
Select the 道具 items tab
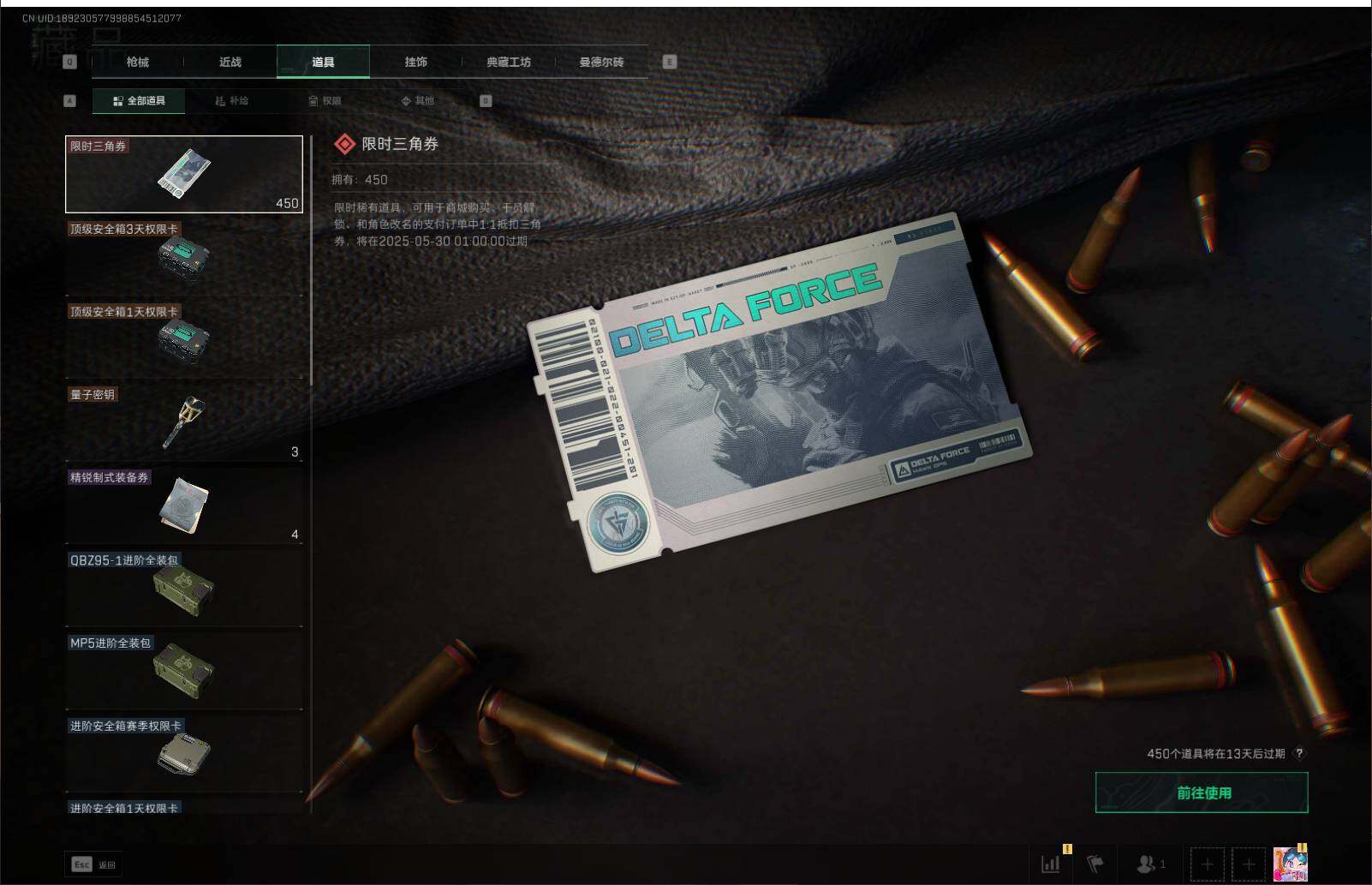click(323, 62)
